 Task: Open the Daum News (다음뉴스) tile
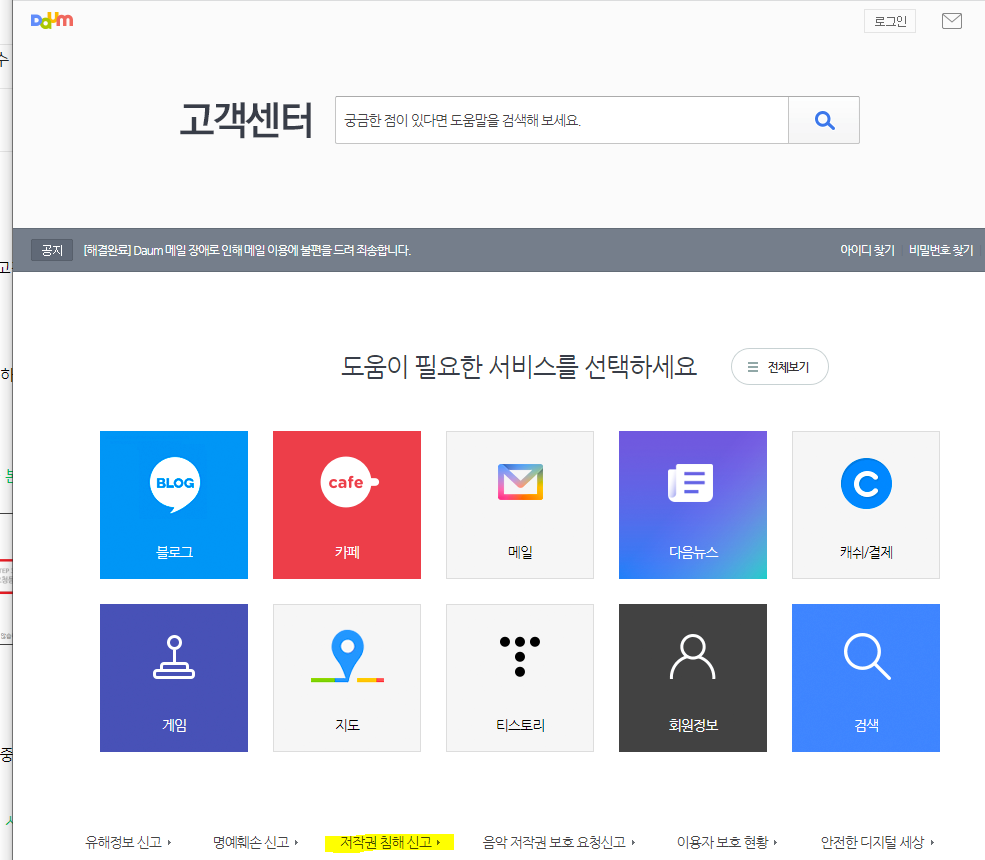tap(693, 504)
